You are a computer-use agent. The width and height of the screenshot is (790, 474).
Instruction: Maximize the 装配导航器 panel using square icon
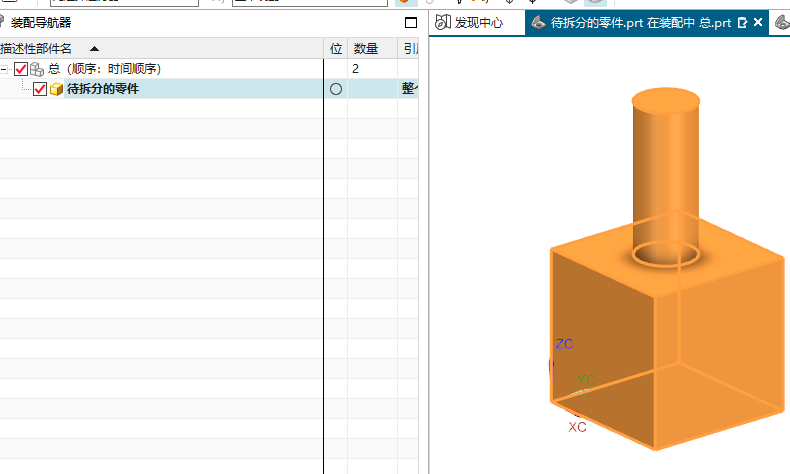pyautogui.click(x=410, y=22)
